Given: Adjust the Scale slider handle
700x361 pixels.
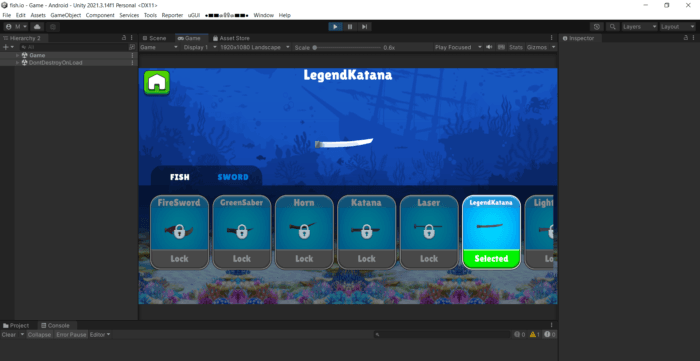Looking at the screenshot, I should [314, 47].
